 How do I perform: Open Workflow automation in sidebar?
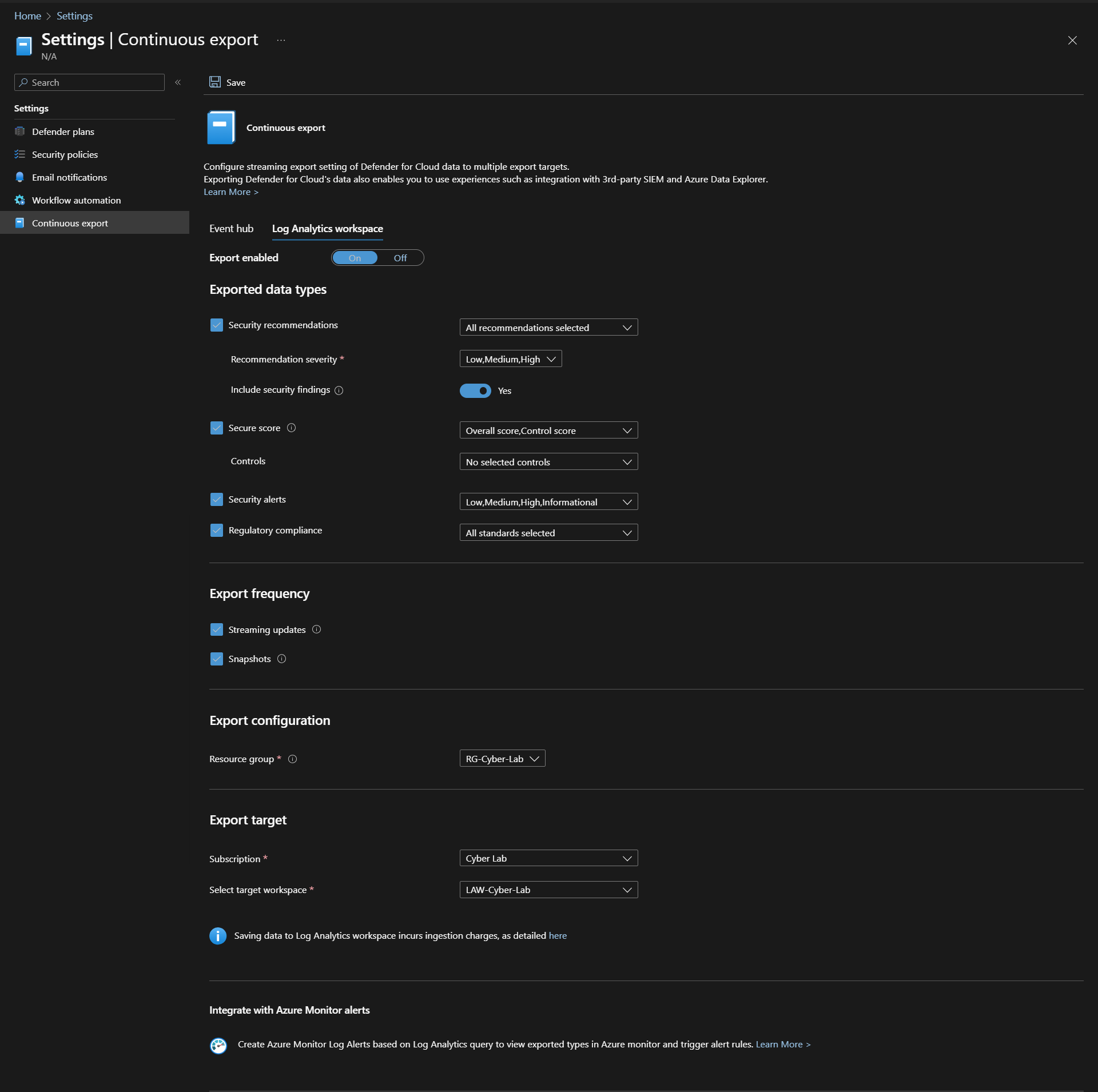[94, 200]
